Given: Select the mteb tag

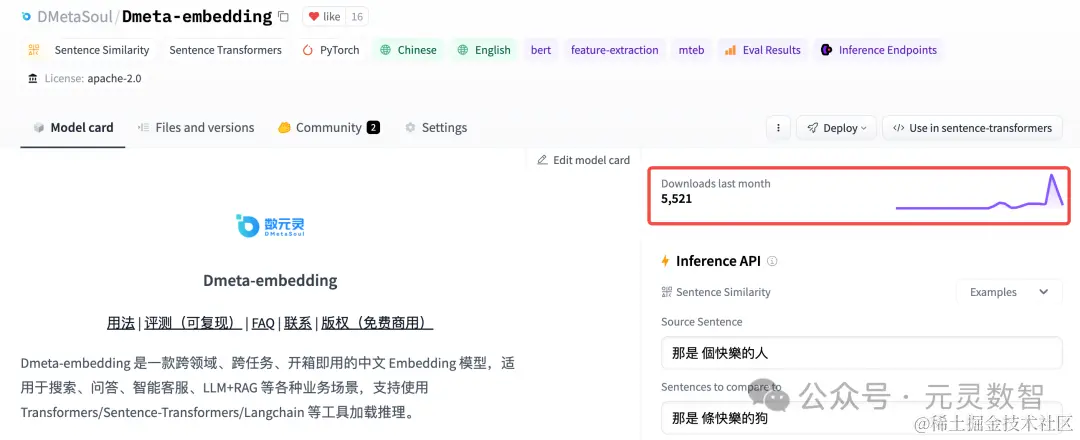Looking at the screenshot, I should 692,50.
